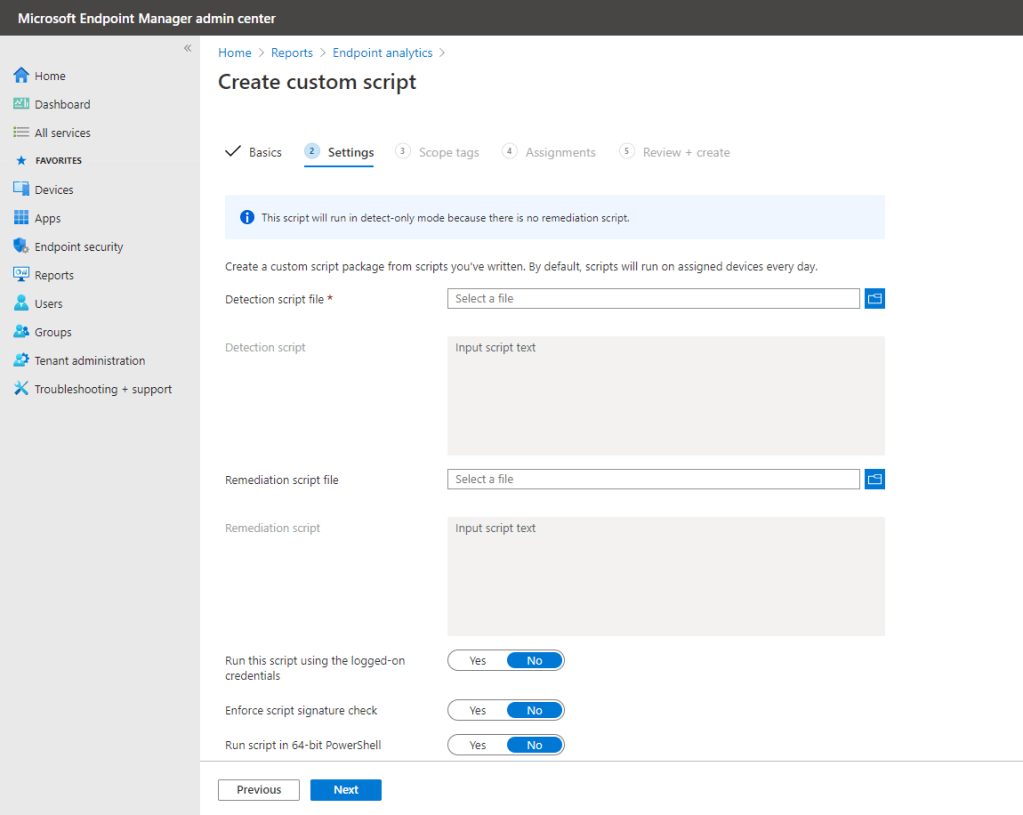Click the Detection script file input field
The width and height of the screenshot is (1023, 815).
pos(652,298)
